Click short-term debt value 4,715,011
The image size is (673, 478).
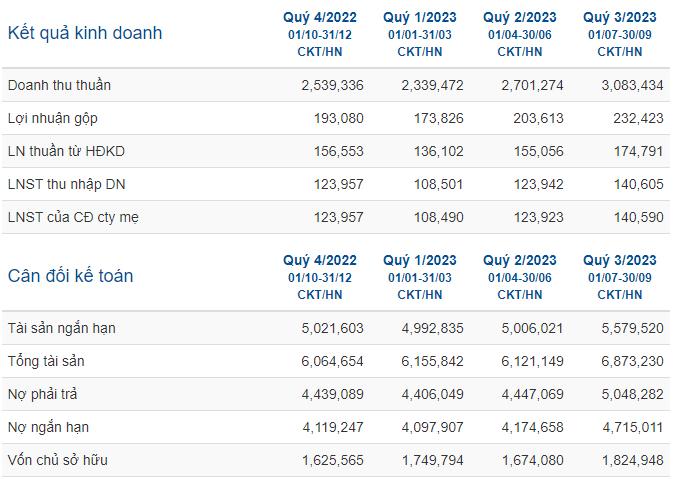632,428
